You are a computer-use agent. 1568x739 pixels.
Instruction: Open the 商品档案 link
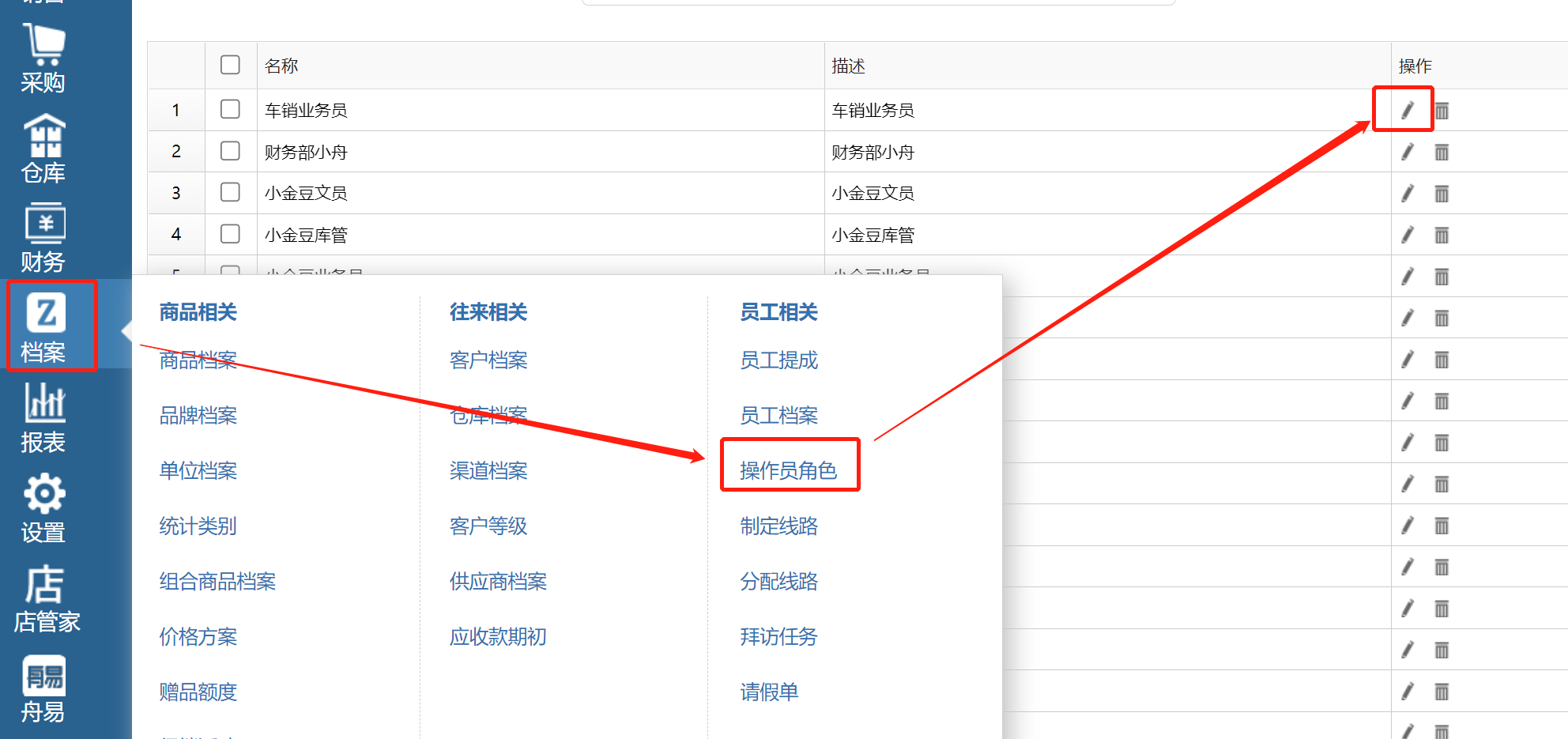198,360
